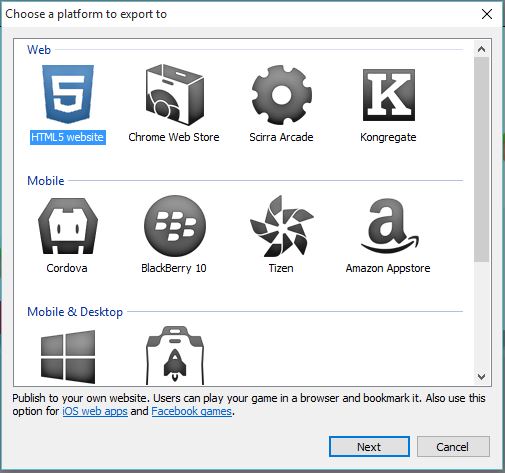
Task: Click the 'Scirra Arcade' label
Action: pyautogui.click(x=281, y=137)
